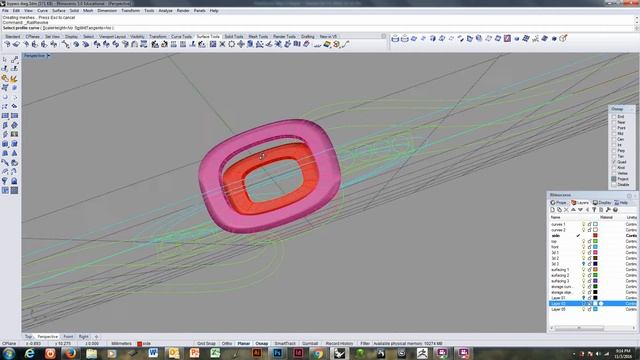Image resolution: width=640 pixels, height=360 pixels.
Task: Open the Analyze menu
Action: pyautogui.click(x=165, y=11)
